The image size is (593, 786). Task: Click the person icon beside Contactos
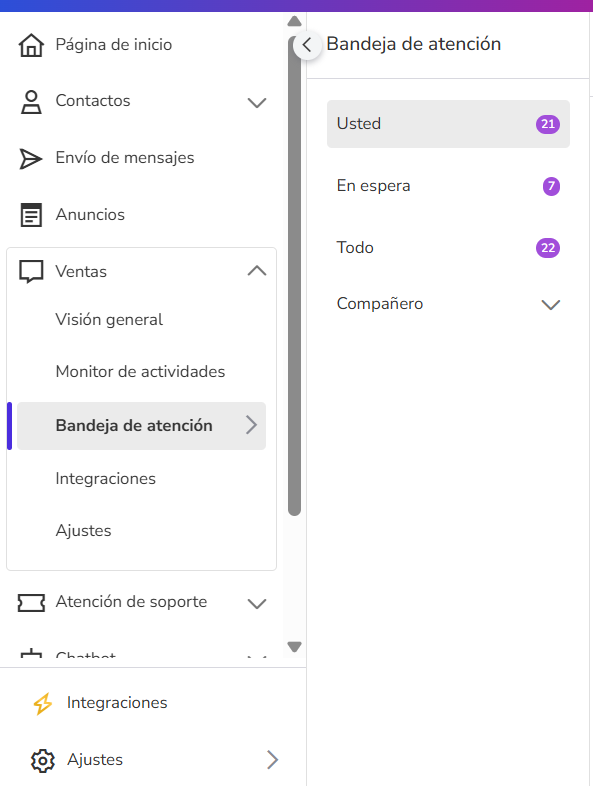pyautogui.click(x=31, y=102)
